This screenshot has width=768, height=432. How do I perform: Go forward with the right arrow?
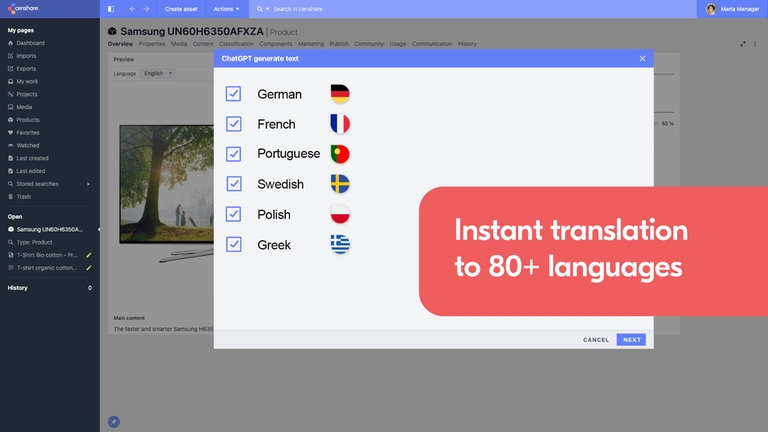pyautogui.click(x=146, y=9)
